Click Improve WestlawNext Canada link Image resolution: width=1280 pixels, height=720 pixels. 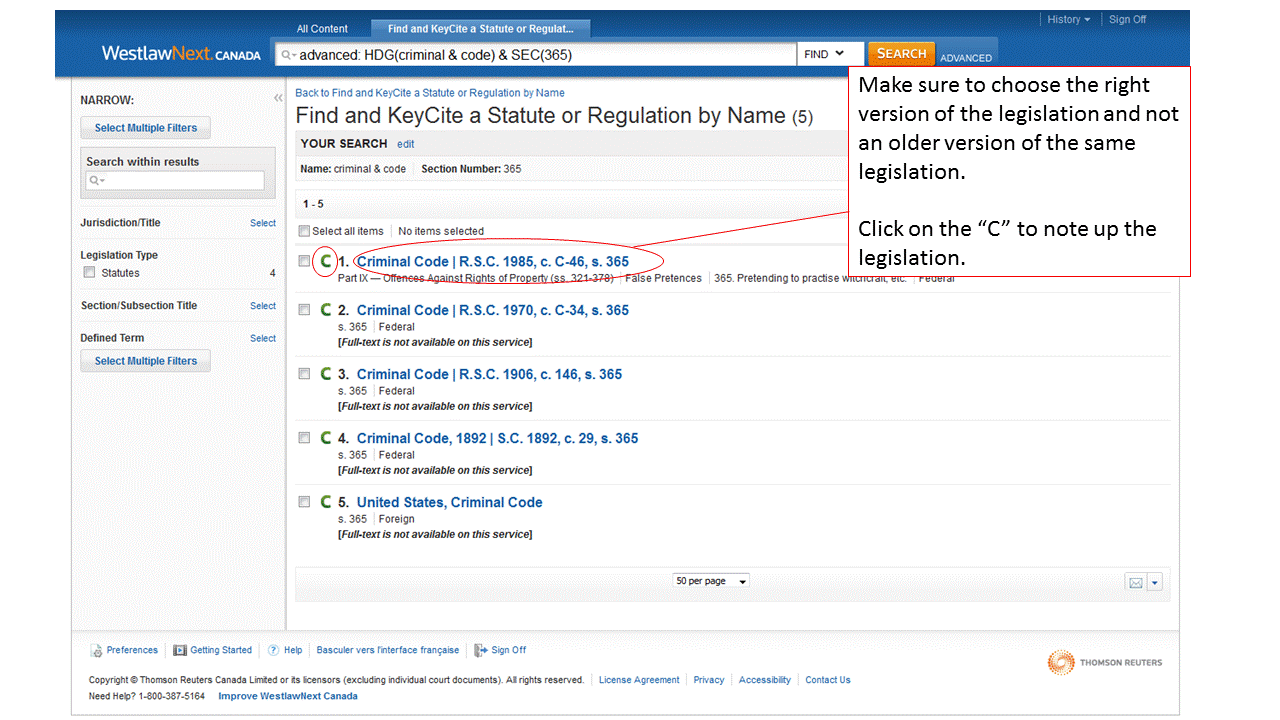(x=288, y=696)
